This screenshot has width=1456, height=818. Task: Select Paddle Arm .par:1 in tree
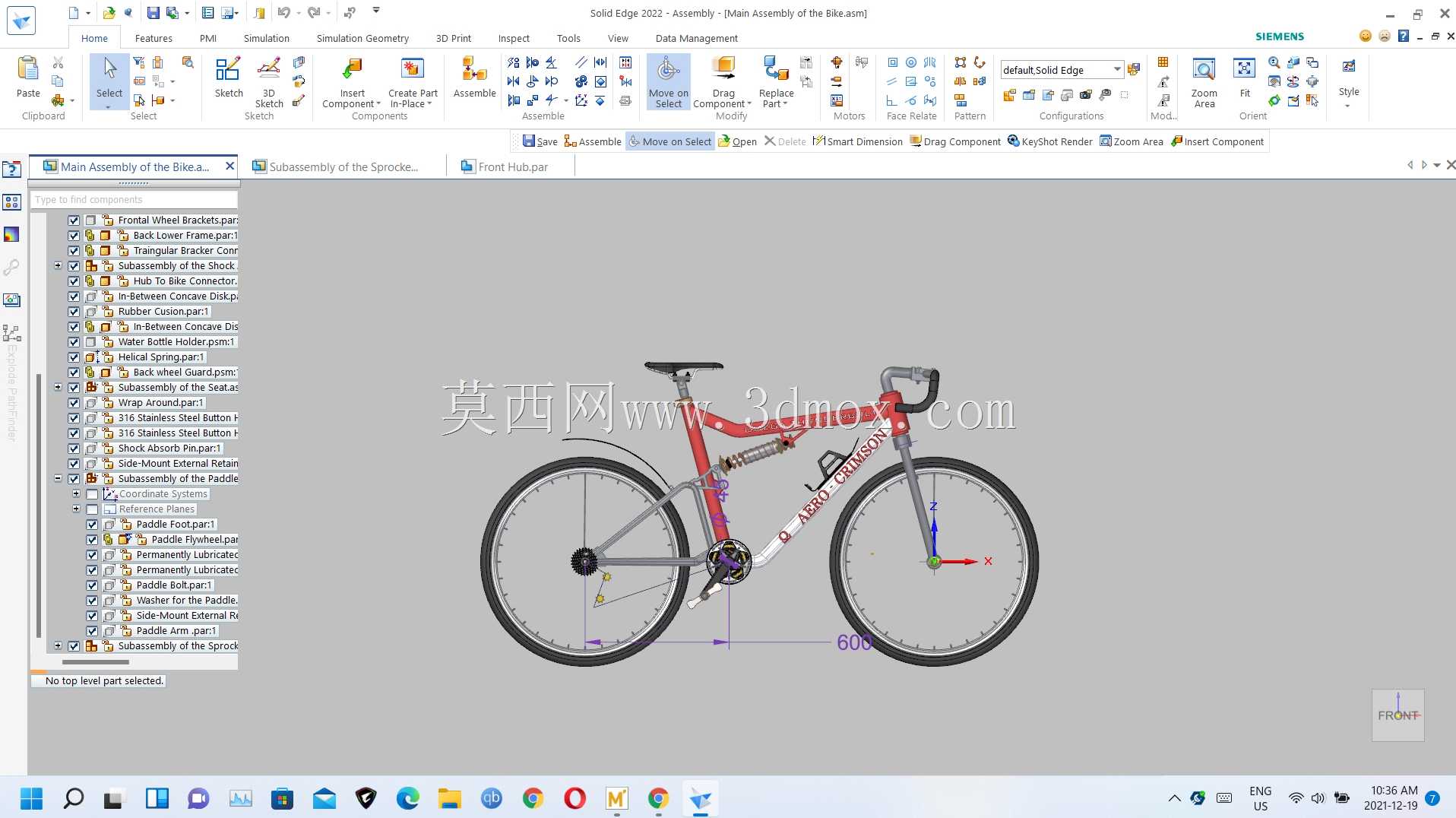[176, 630]
